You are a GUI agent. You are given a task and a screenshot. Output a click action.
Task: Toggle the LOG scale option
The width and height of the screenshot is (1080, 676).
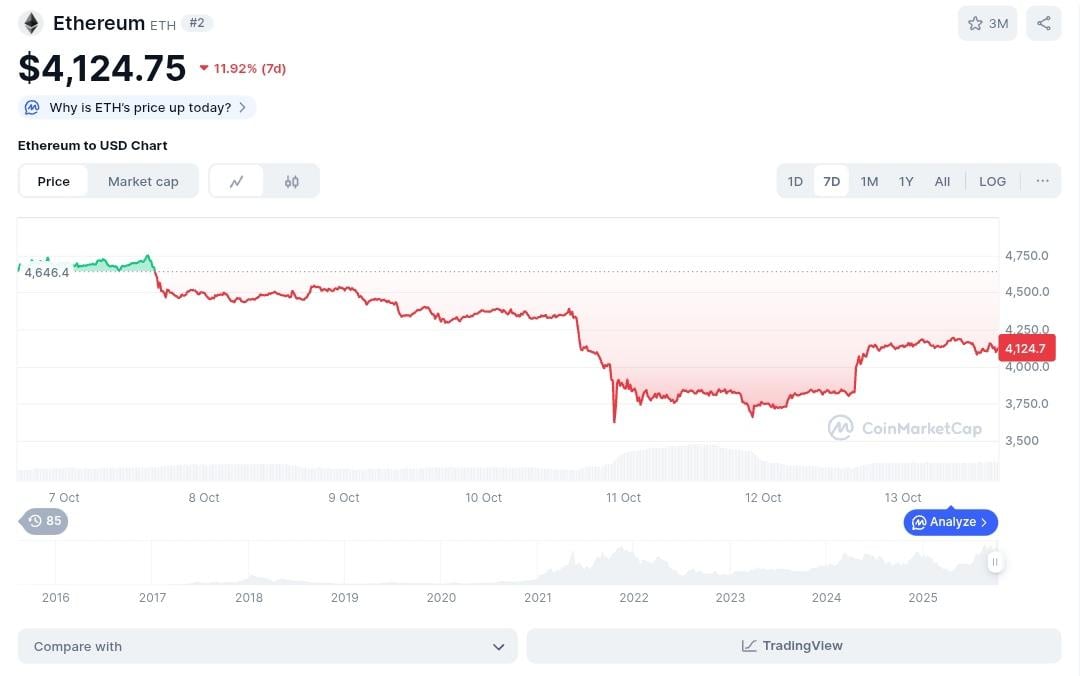point(992,181)
